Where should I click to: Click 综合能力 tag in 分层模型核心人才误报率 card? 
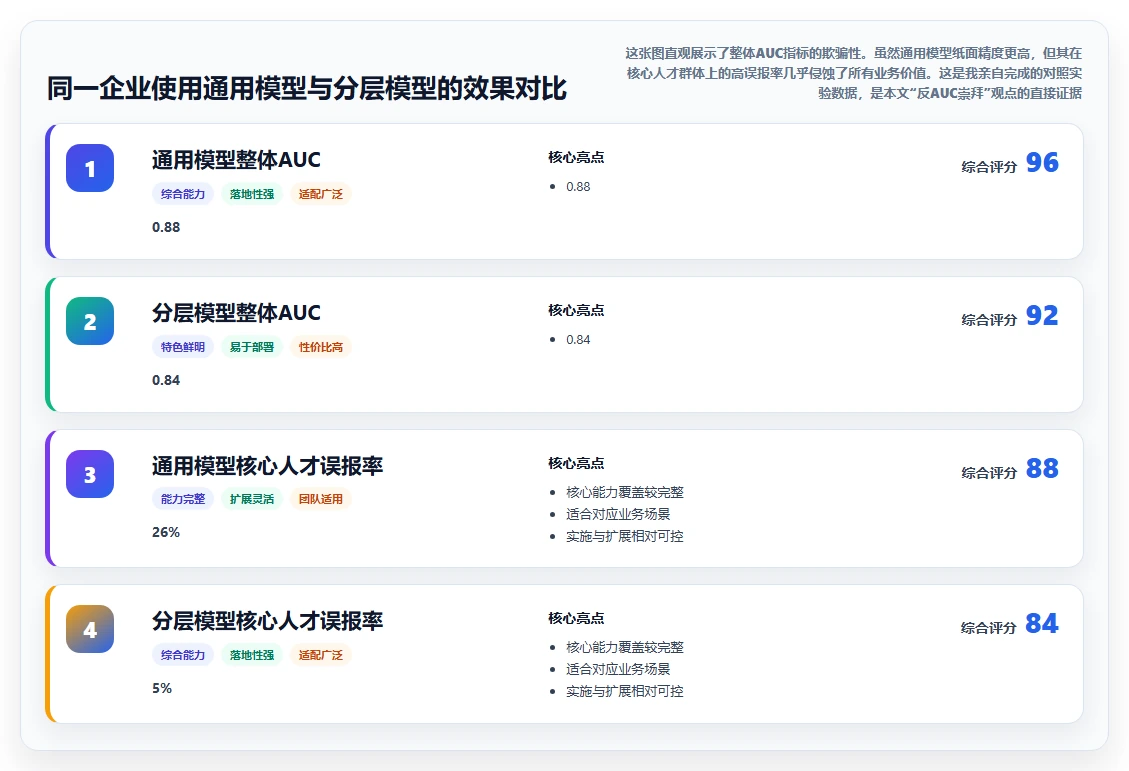183,655
